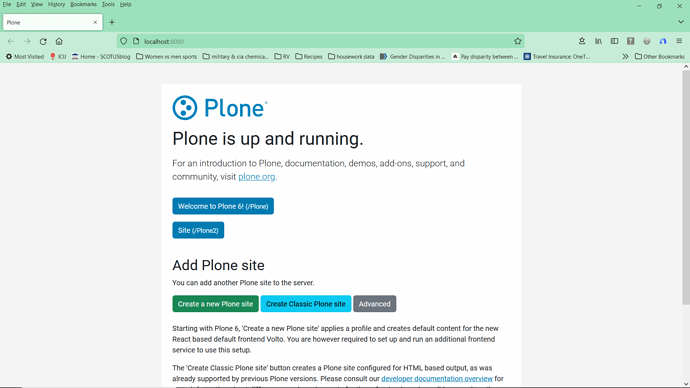This screenshot has height=388, width=690.
Task: Select the Plone browser tab
Action: 52,22
